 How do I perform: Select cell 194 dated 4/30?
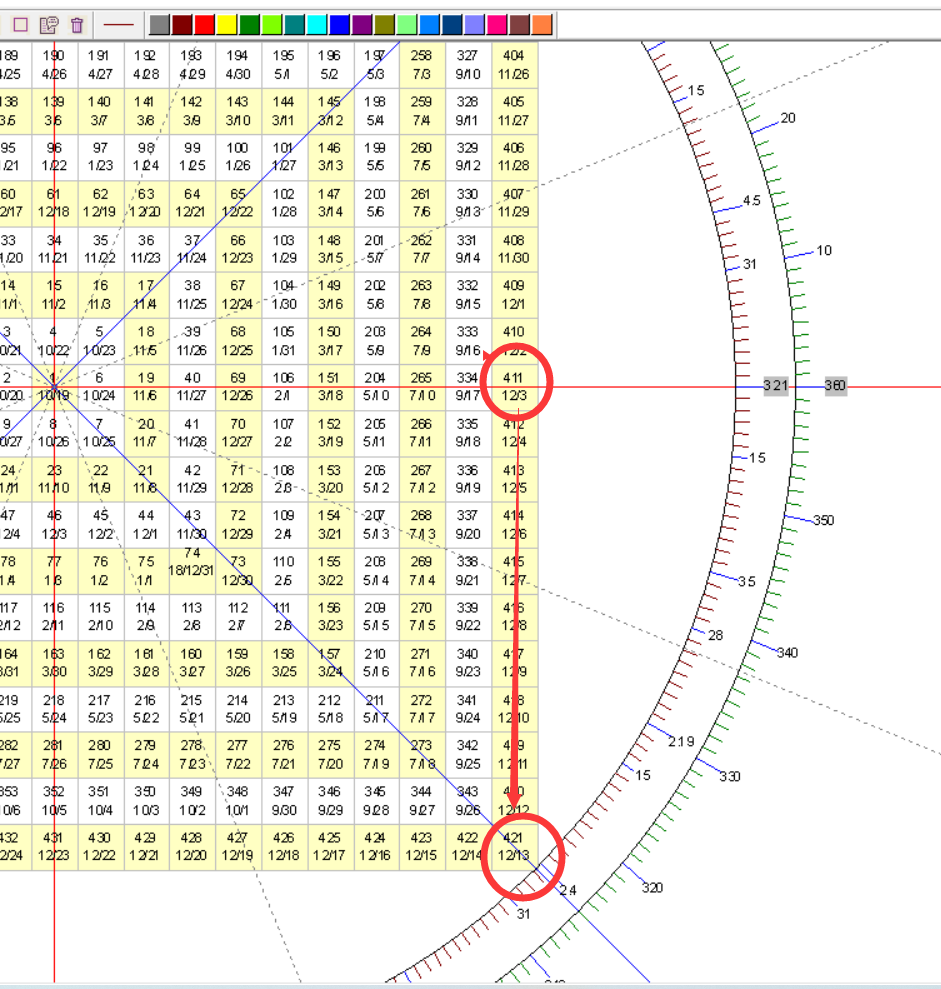click(238, 65)
